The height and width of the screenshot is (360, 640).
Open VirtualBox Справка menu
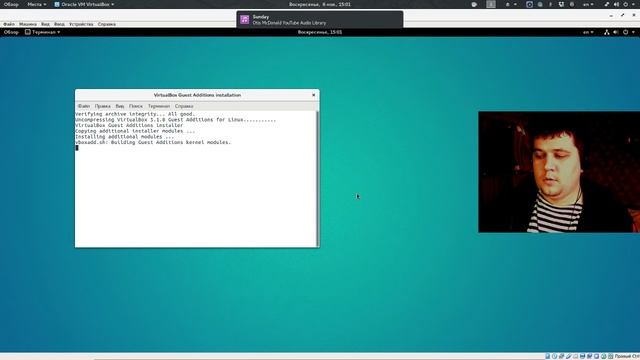pos(107,24)
